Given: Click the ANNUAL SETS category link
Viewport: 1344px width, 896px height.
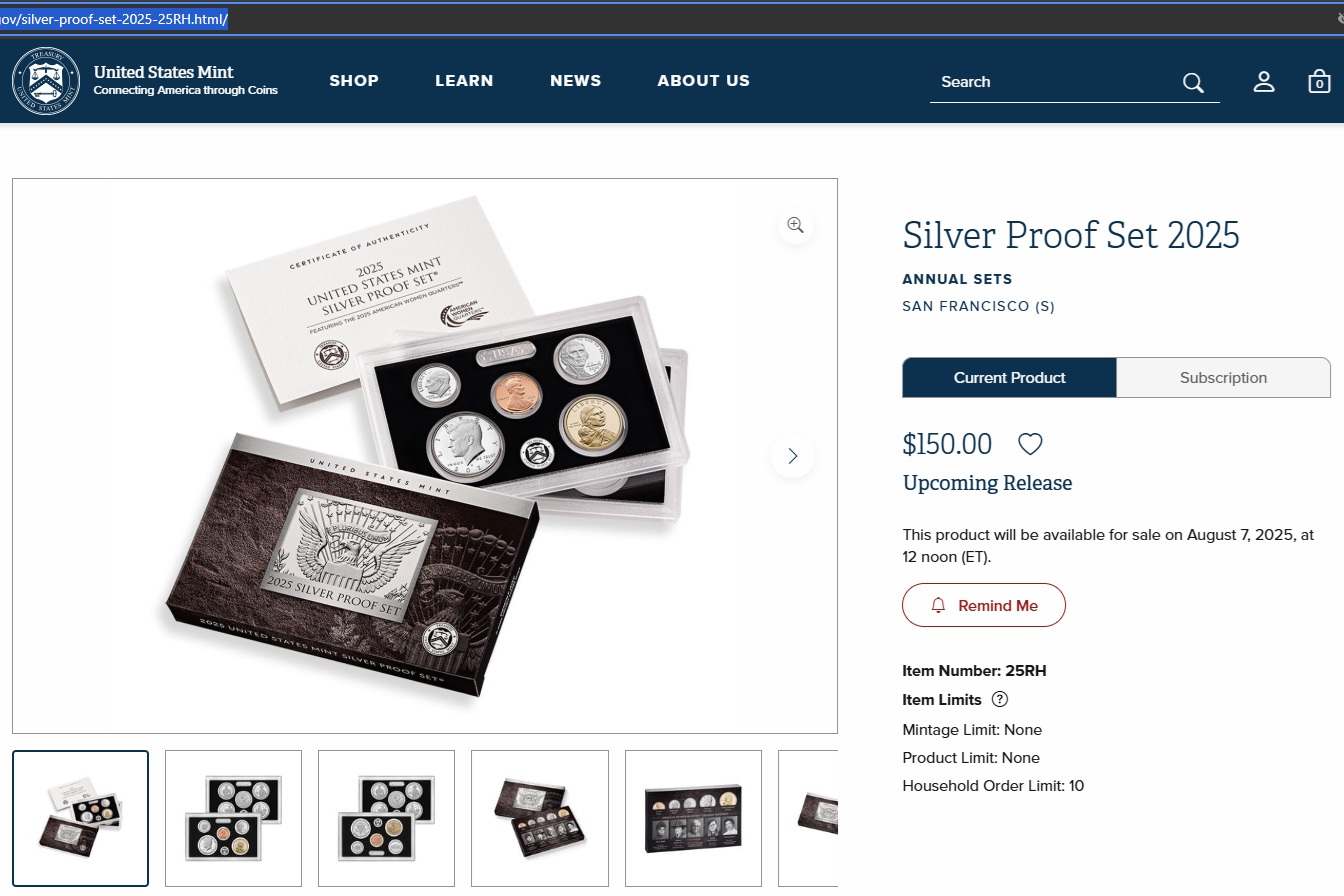Looking at the screenshot, I should (x=957, y=279).
